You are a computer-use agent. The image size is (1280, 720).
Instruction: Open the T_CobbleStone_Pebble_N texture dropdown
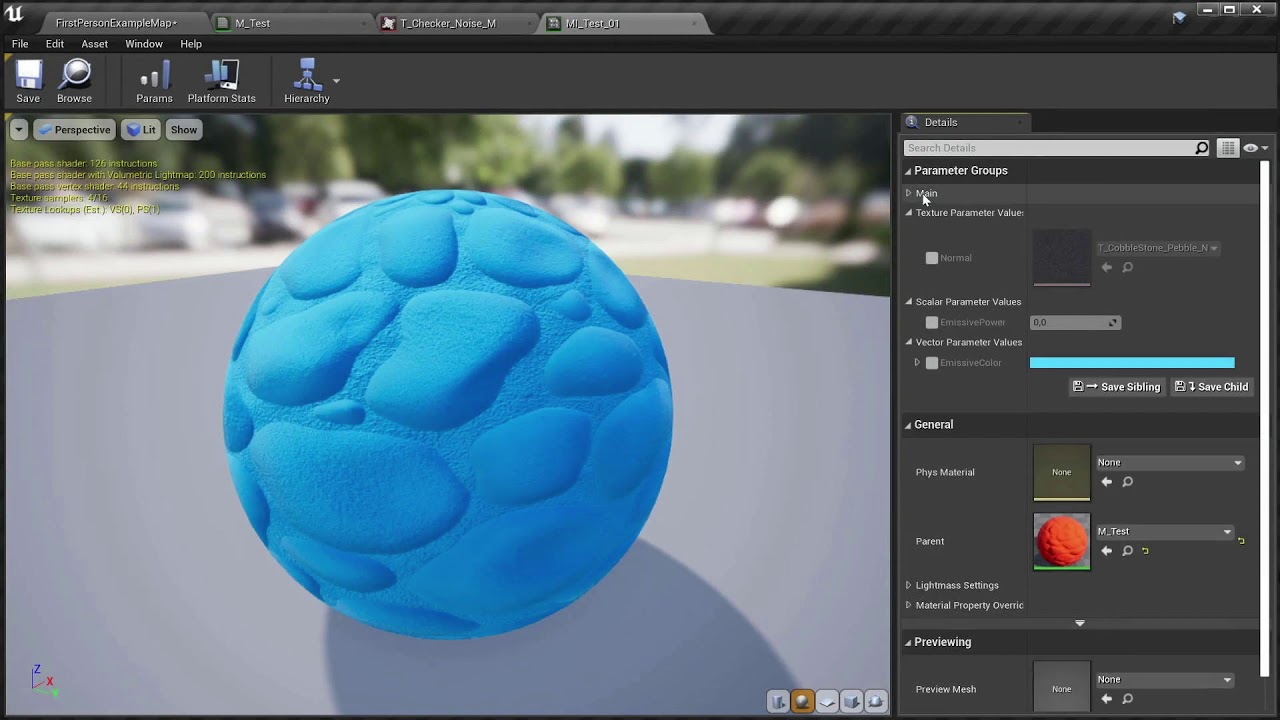[1158, 248]
